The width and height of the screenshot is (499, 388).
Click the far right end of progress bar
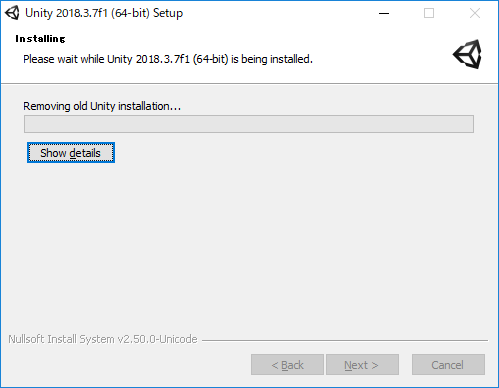[470, 124]
